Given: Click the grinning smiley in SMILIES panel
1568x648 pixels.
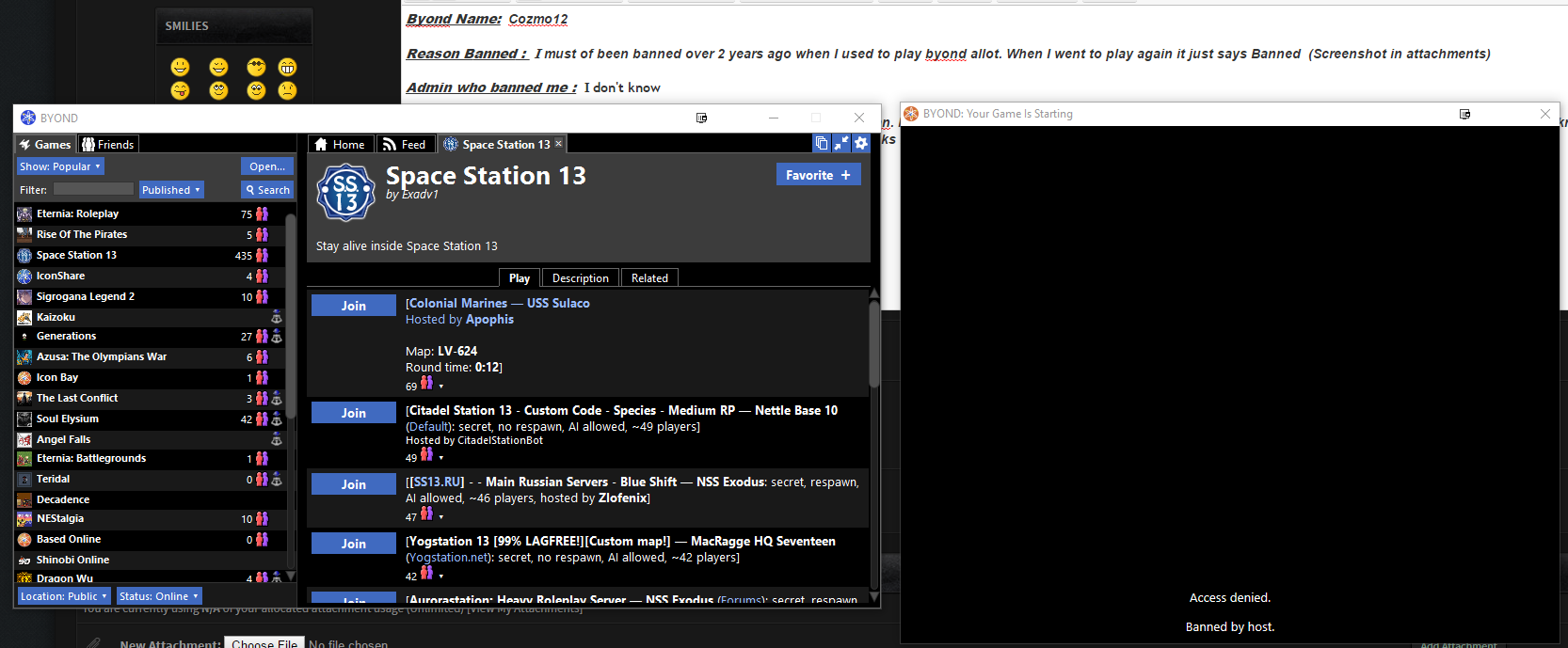Looking at the screenshot, I should [287, 67].
